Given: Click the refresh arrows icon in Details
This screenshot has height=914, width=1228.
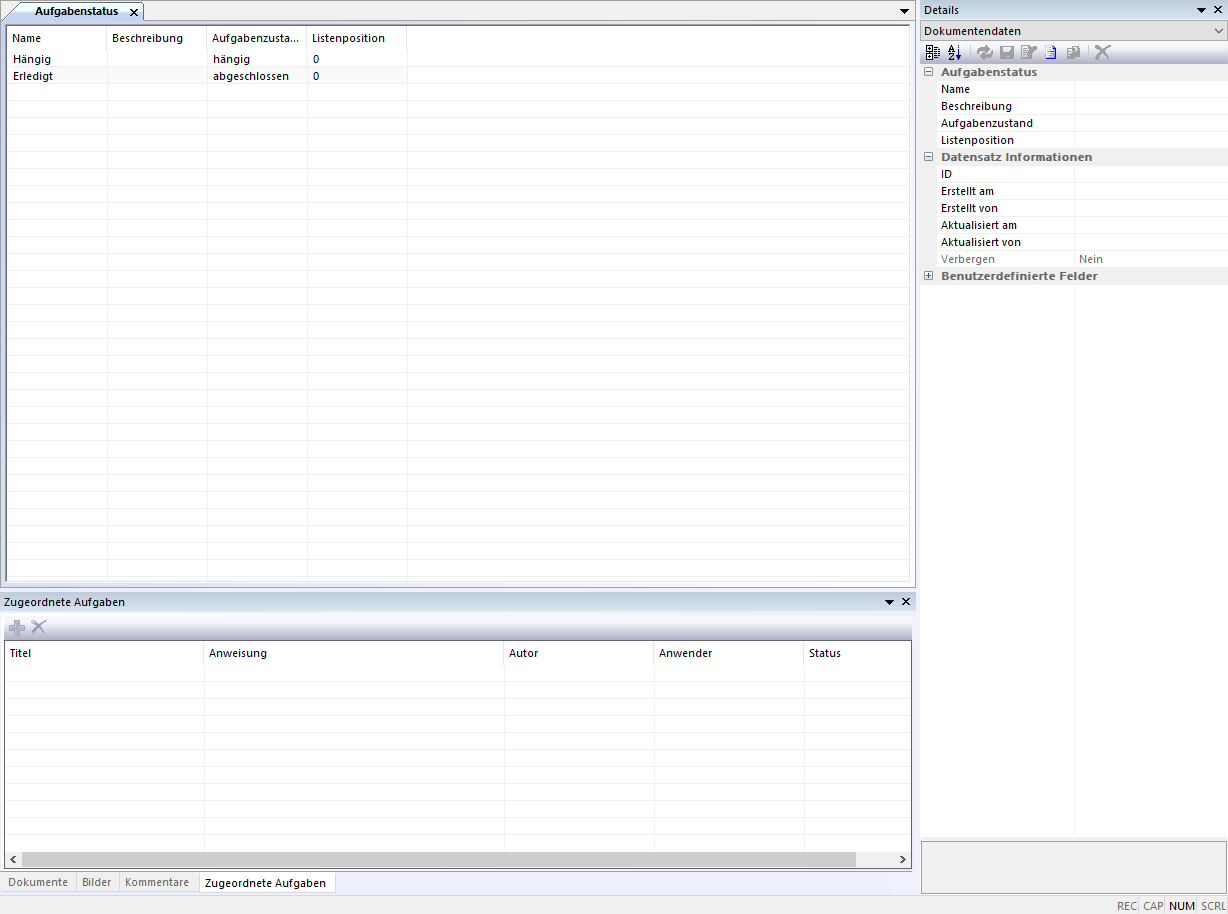Looking at the screenshot, I should click(x=985, y=52).
